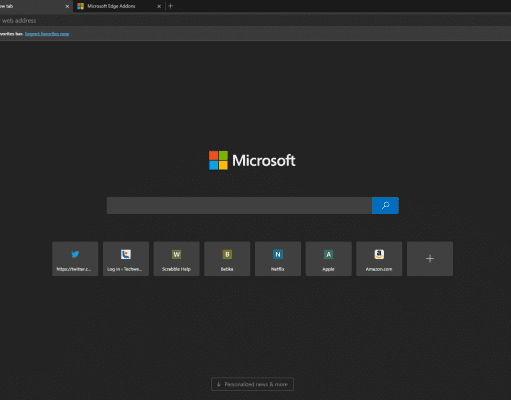This screenshot has height=400, width=511.
Task: Open the Netflix quick link tile
Action: coord(278,259)
